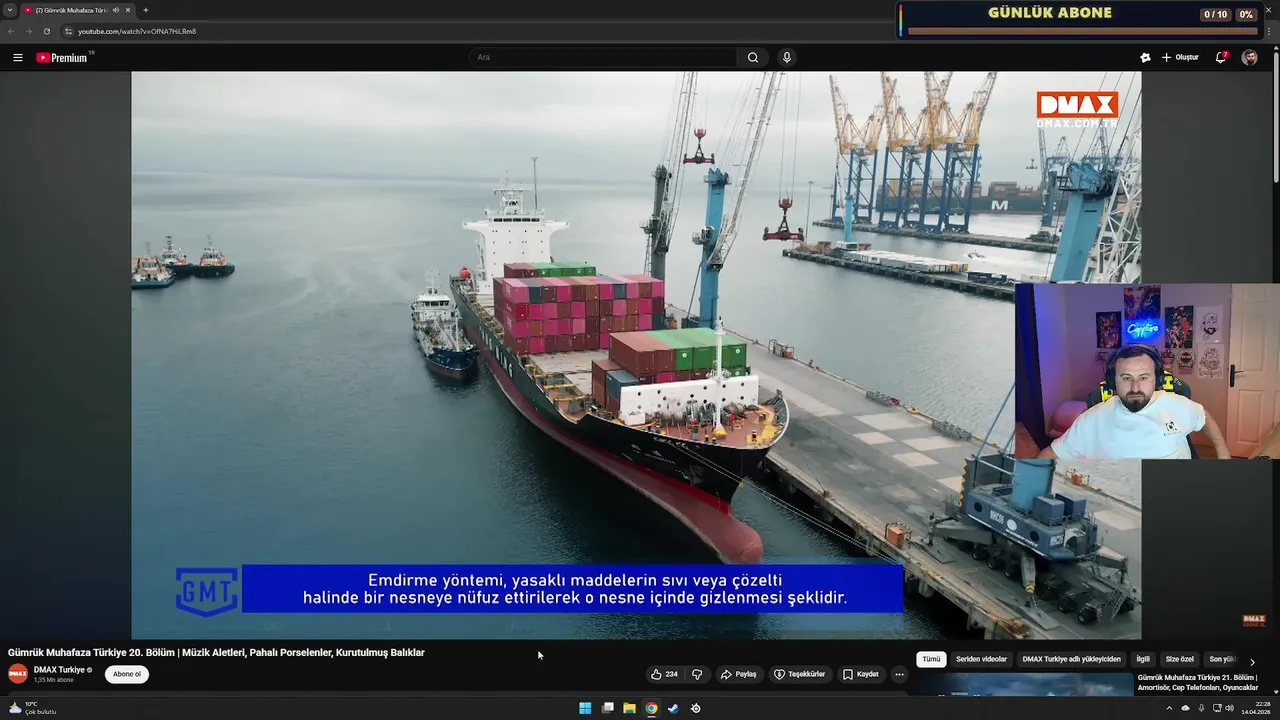Open the DMAX Turkiye channel avatar
The image size is (1280, 720).
coord(18,674)
